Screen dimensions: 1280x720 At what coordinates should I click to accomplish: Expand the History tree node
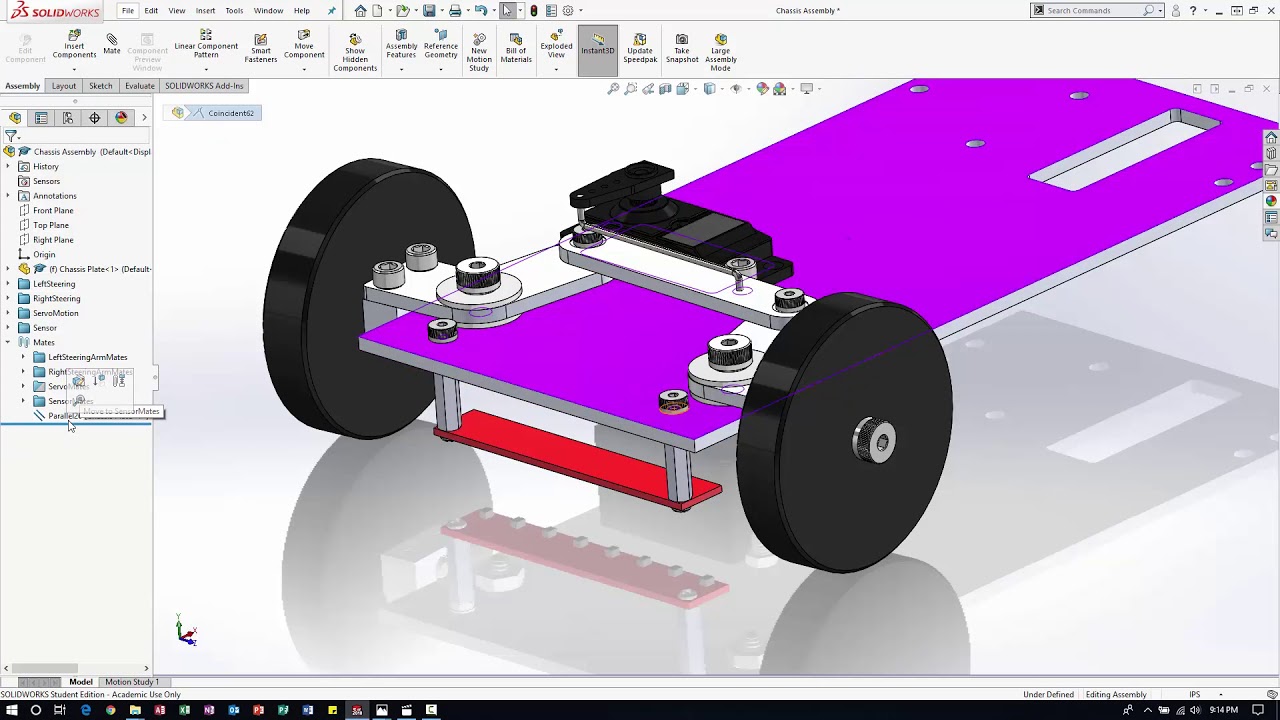click(8, 167)
